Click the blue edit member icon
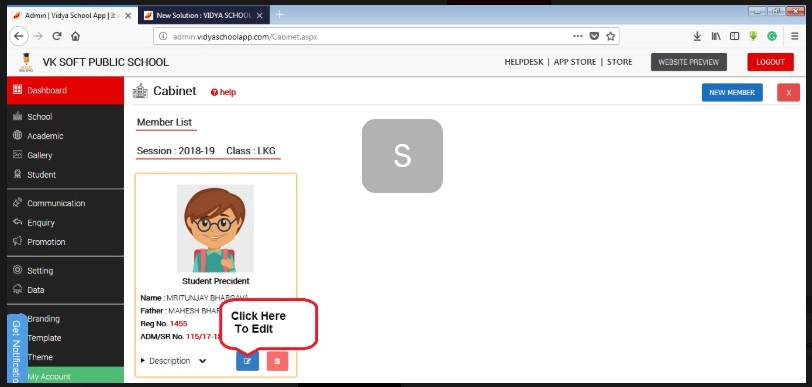The image size is (812, 387). [x=247, y=361]
